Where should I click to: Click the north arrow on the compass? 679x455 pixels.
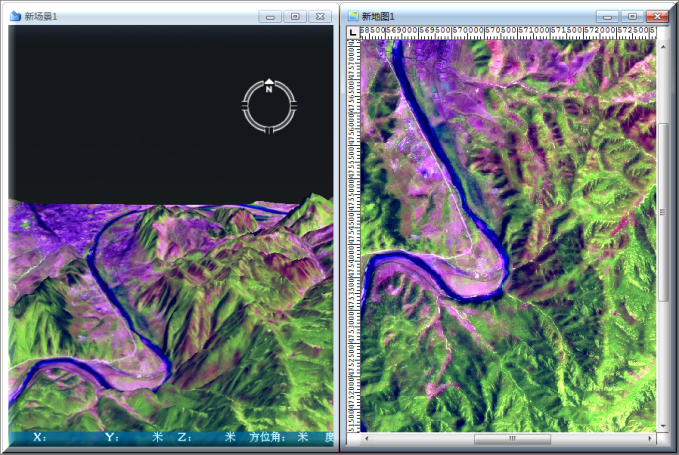(x=269, y=83)
